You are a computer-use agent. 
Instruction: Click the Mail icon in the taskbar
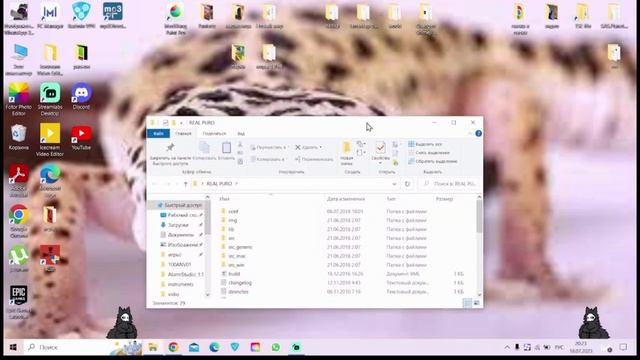pyautogui.click(x=194, y=347)
